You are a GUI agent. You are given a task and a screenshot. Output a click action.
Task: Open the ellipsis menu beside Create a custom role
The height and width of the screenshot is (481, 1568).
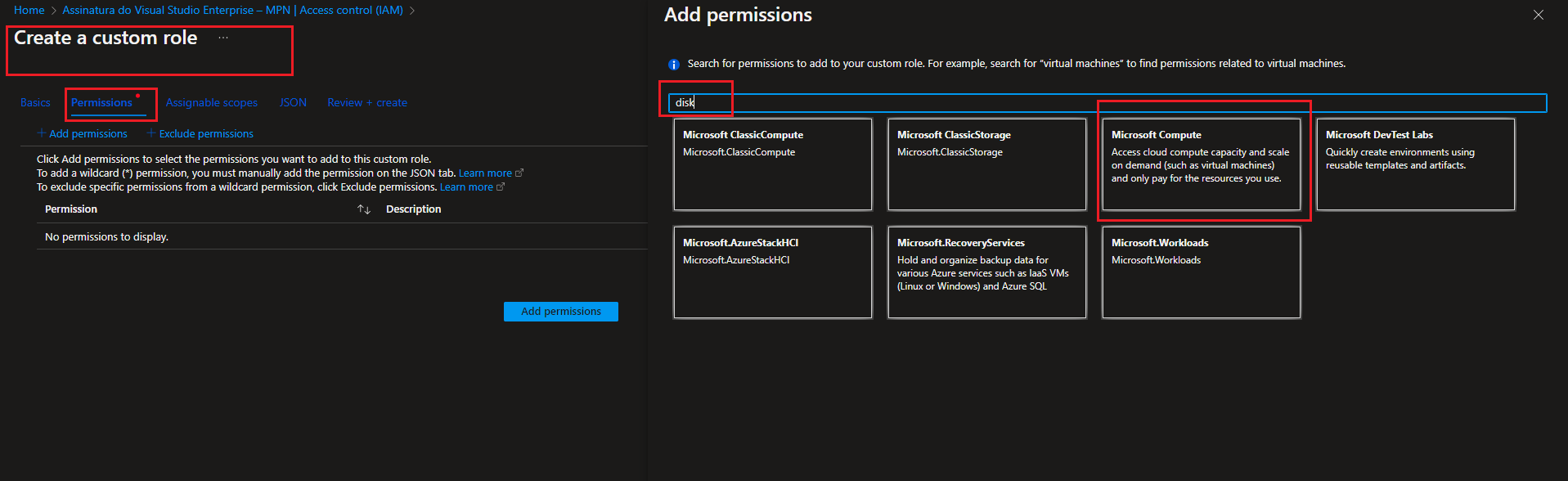(x=223, y=38)
